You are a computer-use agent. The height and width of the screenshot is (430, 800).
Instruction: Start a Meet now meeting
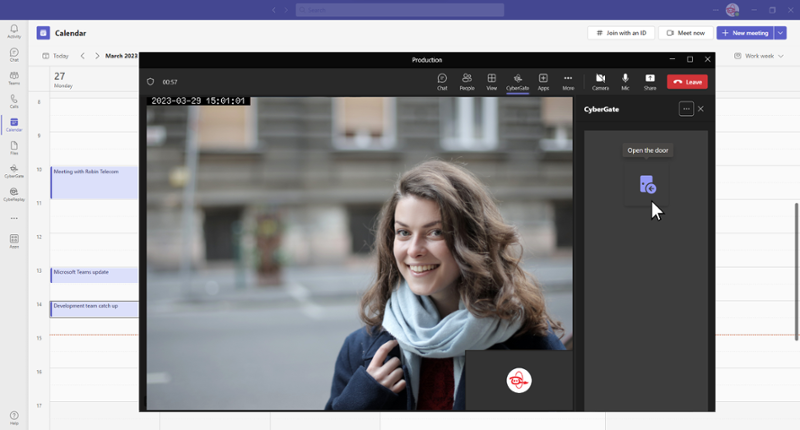686,33
